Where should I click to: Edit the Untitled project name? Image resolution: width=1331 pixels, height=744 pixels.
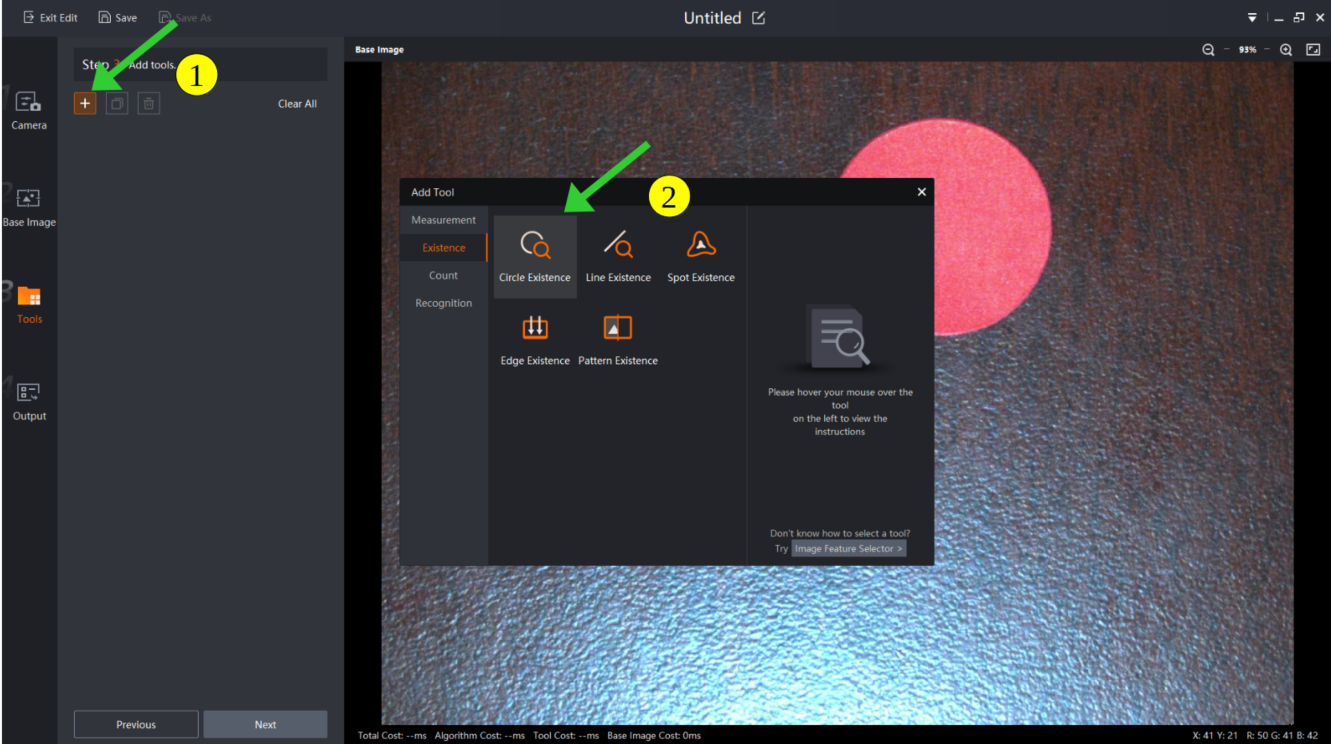coord(759,18)
